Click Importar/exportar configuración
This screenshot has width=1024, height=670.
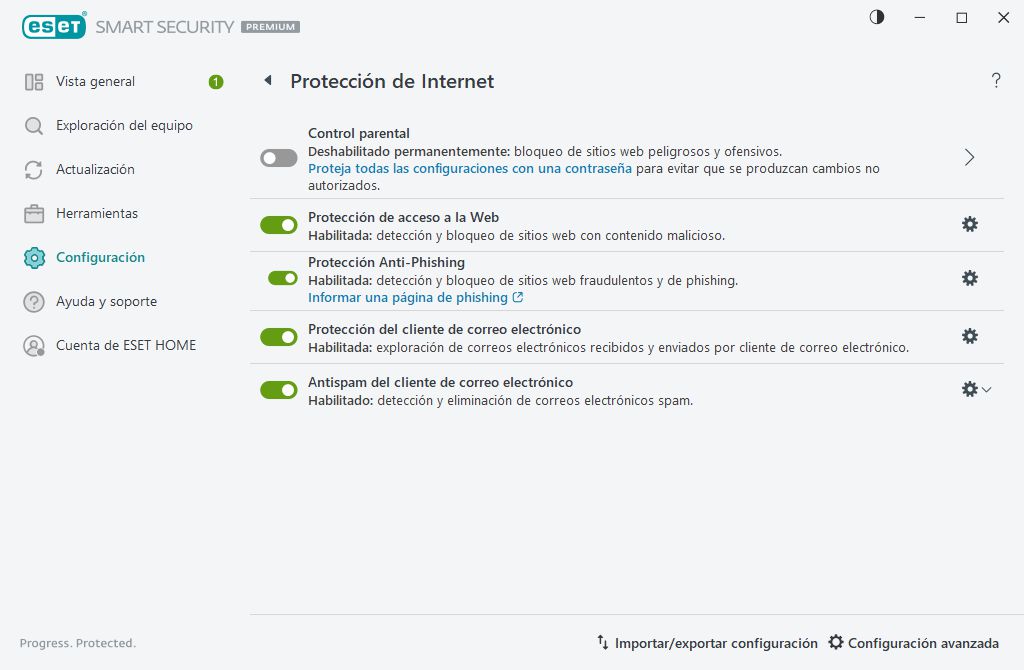[x=714, y=643]
